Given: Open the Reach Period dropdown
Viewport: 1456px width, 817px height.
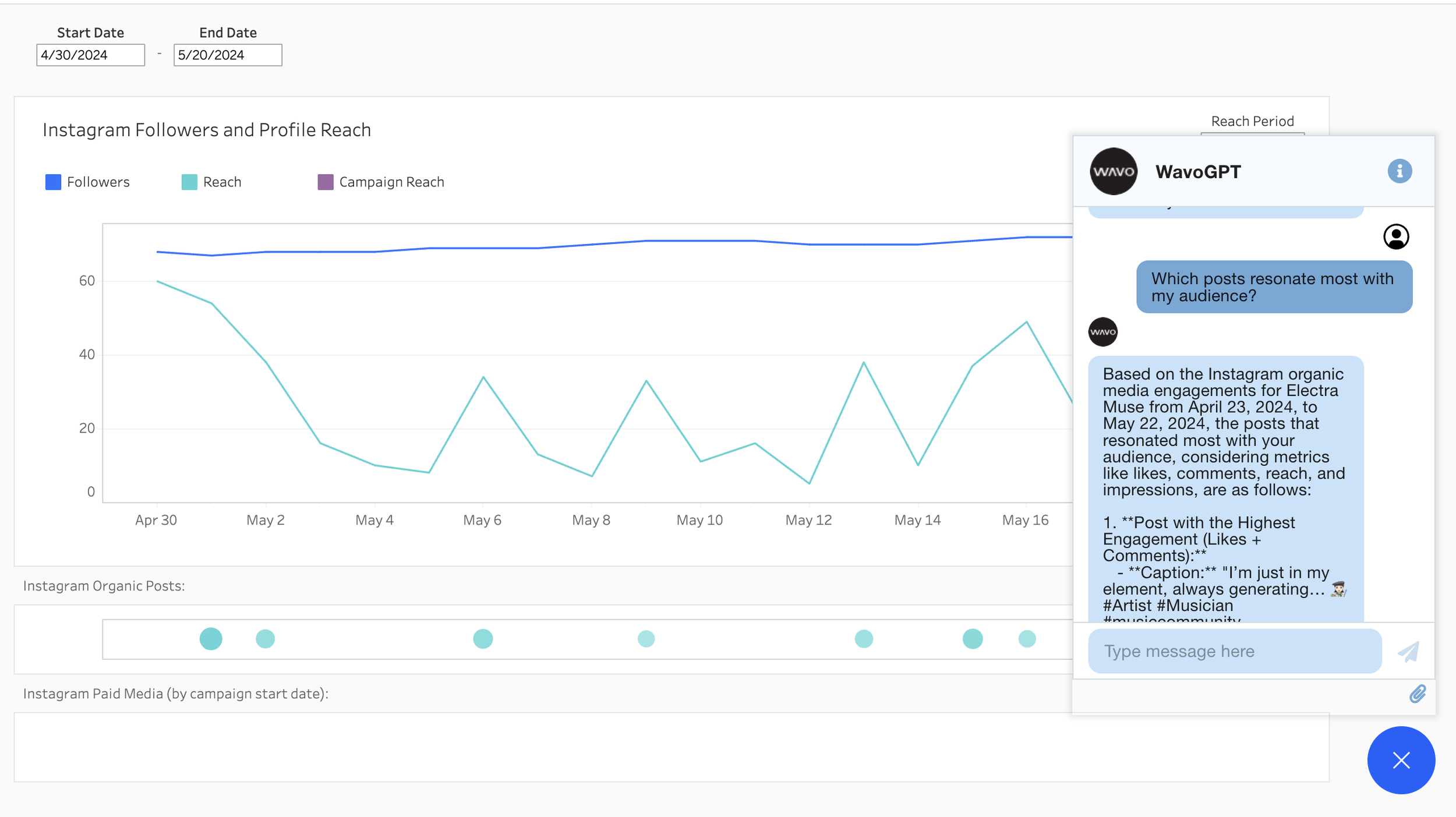Looking at the screenshot, I should [1252, 133].
